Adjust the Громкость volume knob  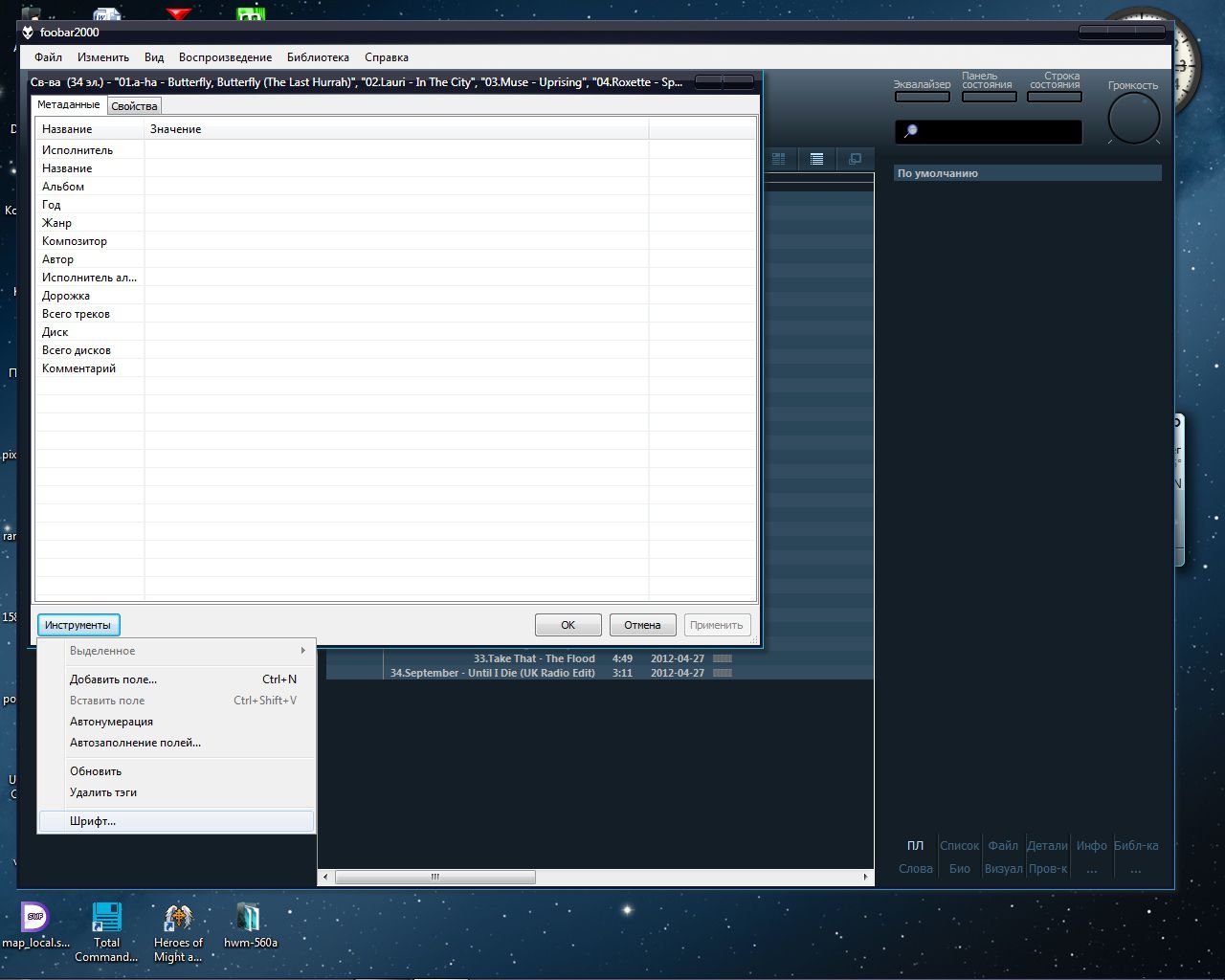pos(1134,119)
